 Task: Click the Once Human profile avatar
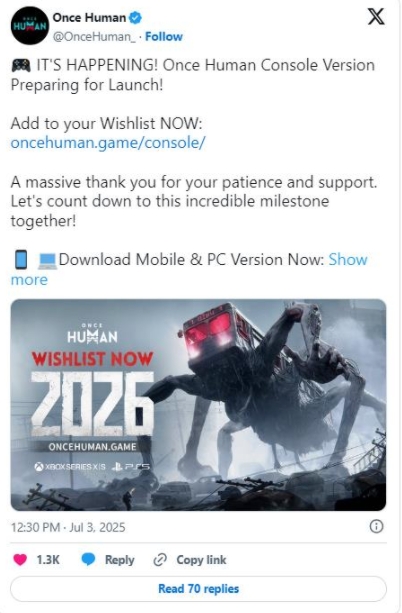click(30, 26)
